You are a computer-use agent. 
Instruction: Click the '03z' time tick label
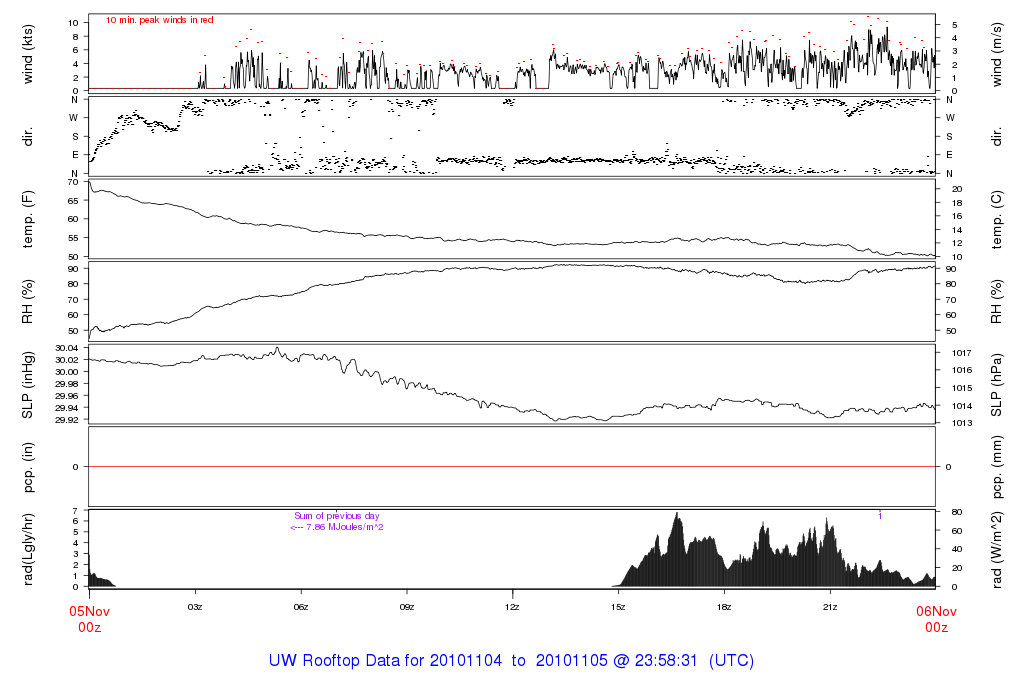tap(195, 607)
